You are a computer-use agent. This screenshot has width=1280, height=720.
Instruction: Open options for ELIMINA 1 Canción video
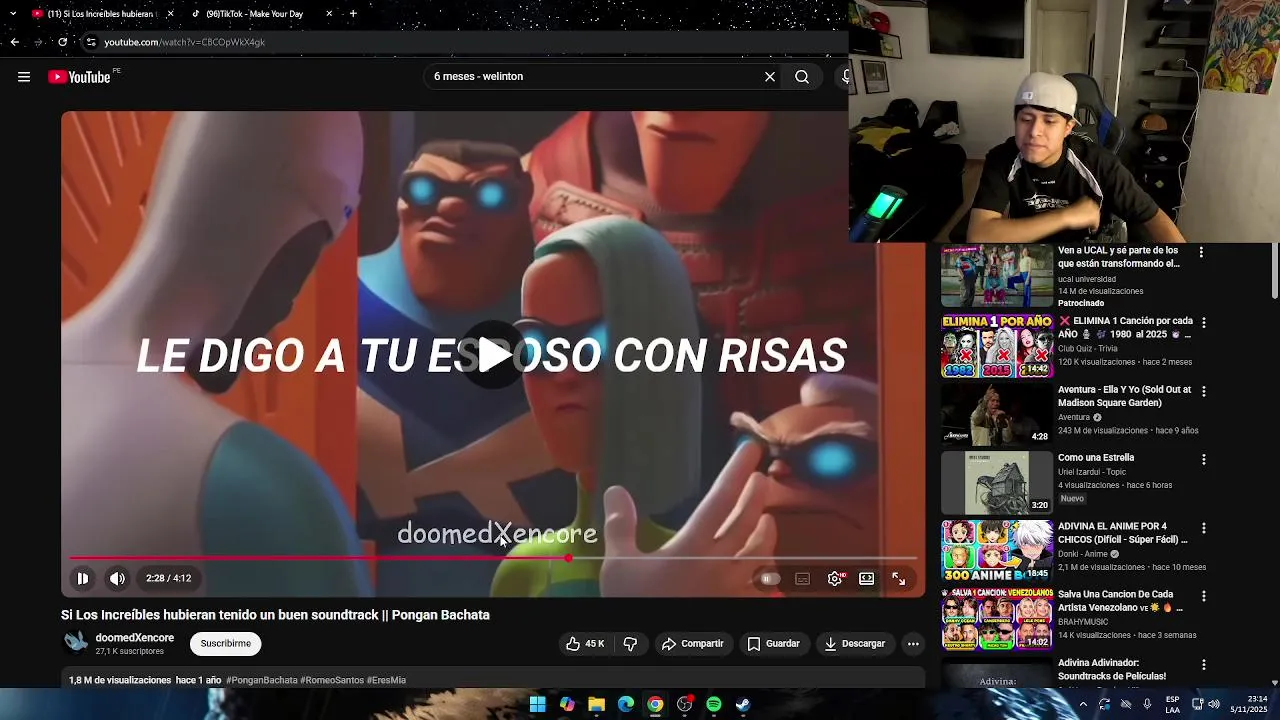tap(1203, 323)
